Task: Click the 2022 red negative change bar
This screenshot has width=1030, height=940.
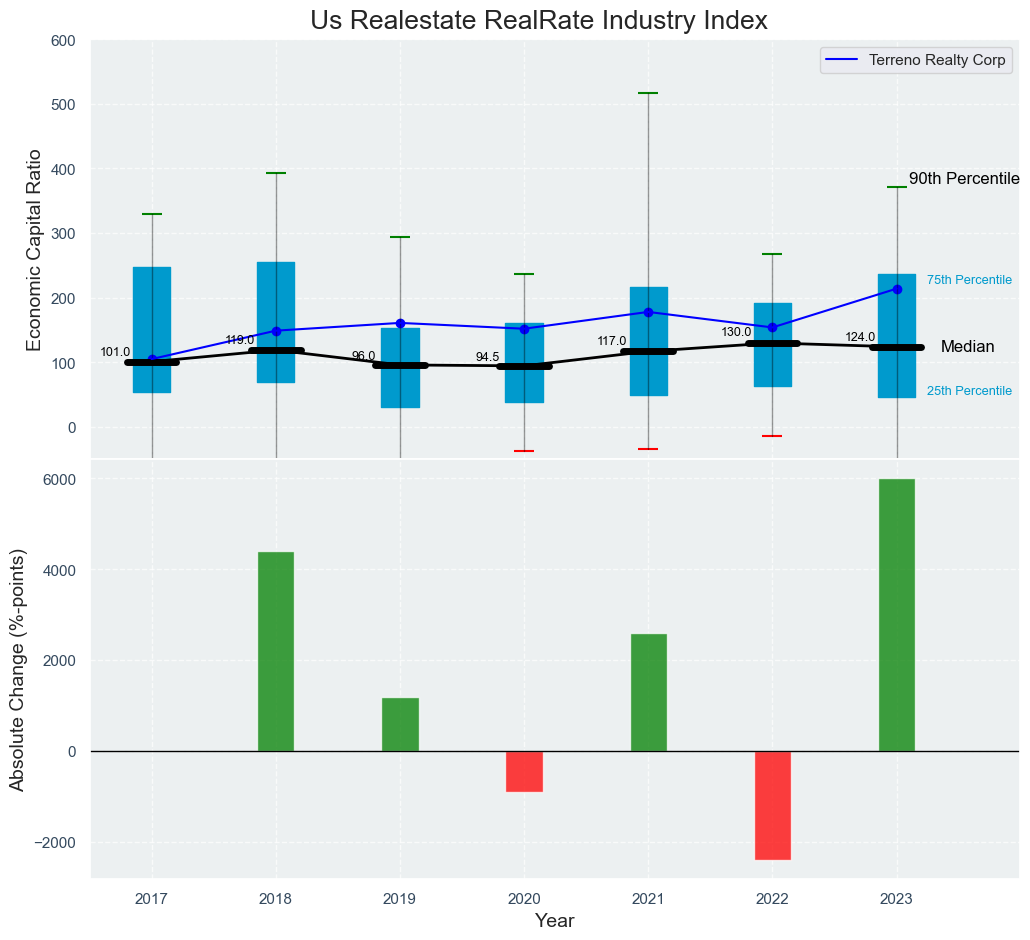Action: point(772,805)
